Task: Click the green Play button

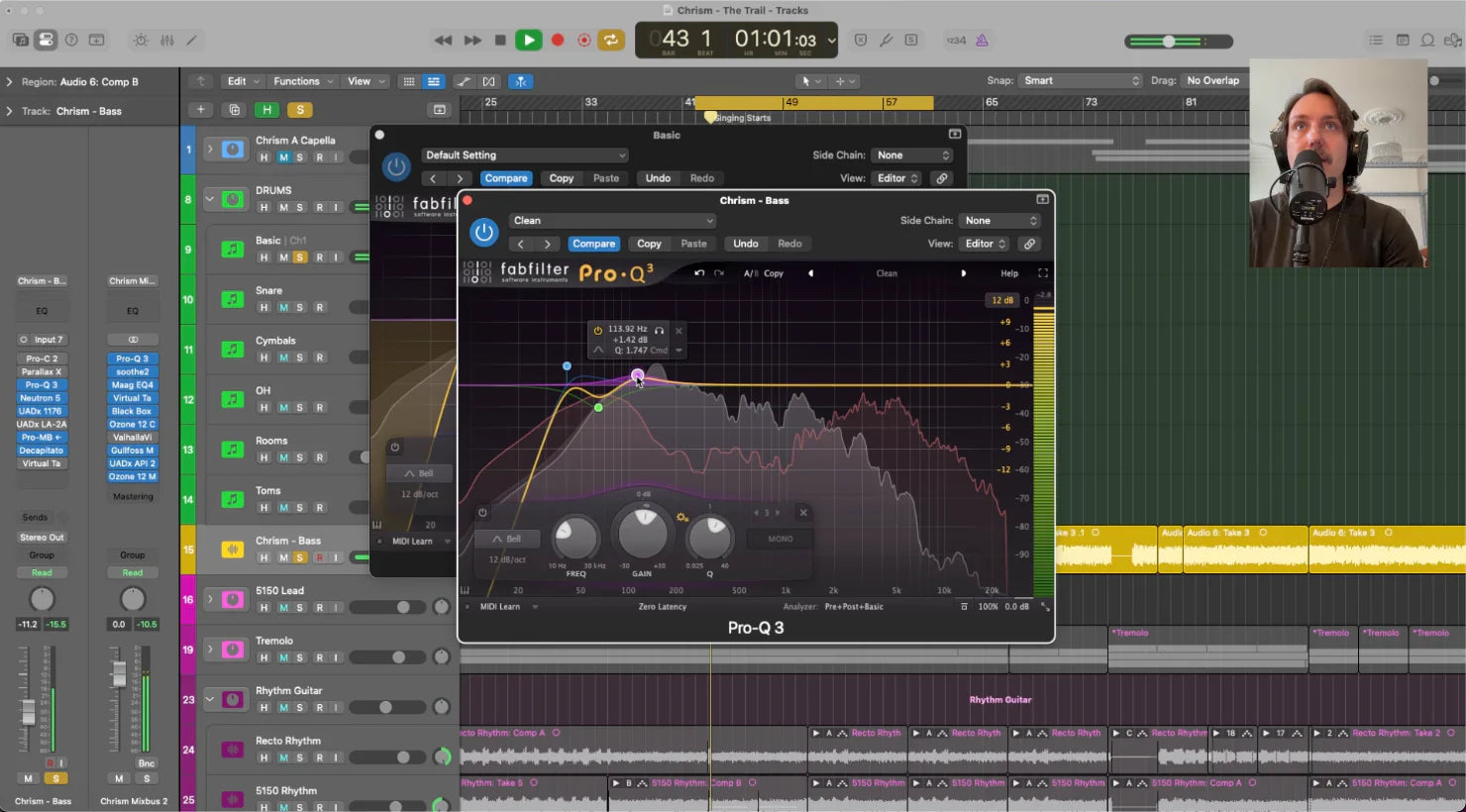Action: [x=529, y=41]
